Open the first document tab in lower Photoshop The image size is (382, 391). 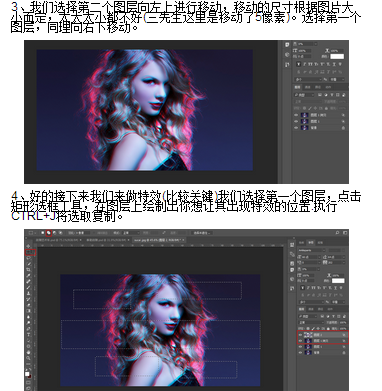[x=58, y=240]
